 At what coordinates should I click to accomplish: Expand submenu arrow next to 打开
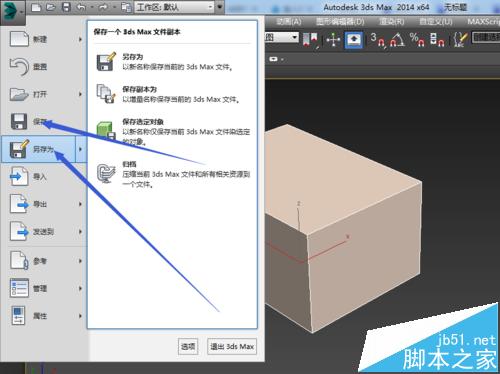tap(80, 94)
